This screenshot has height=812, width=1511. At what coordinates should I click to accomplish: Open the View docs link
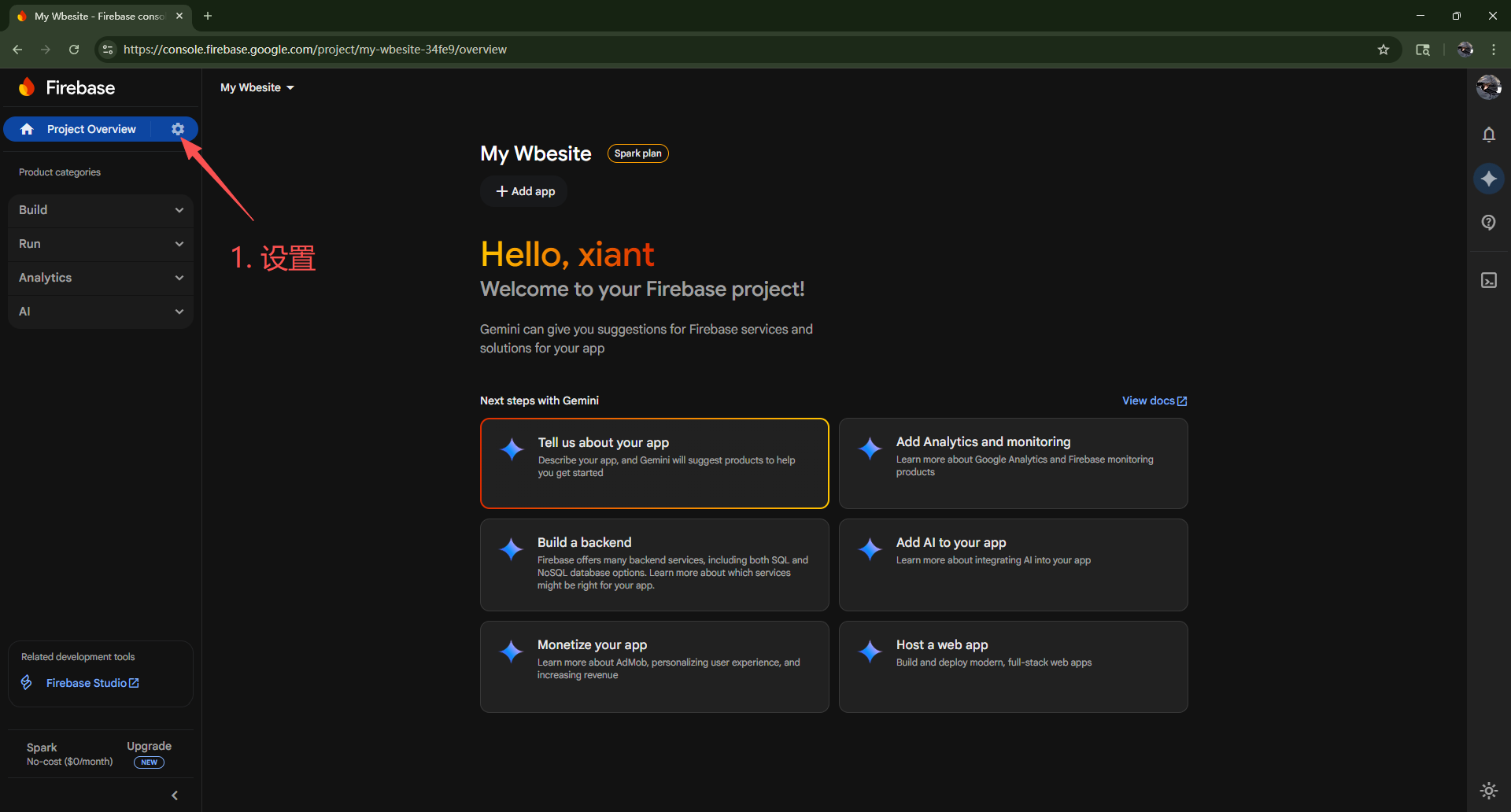1154,400
